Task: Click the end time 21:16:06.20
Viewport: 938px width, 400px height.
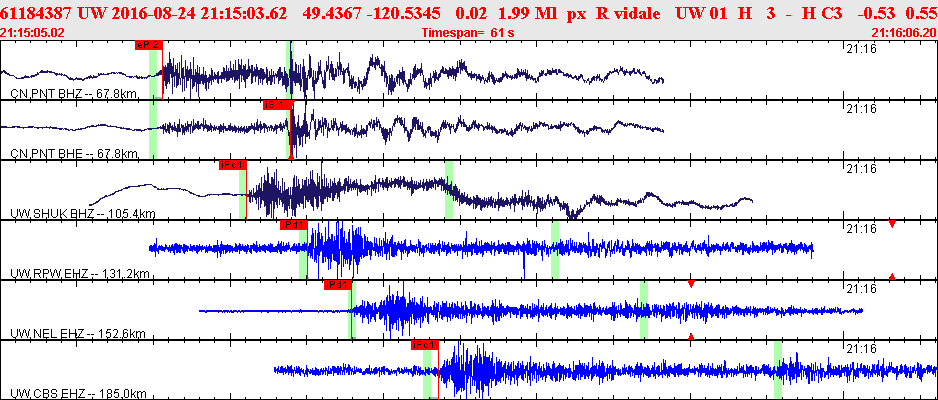Action: 904,32
